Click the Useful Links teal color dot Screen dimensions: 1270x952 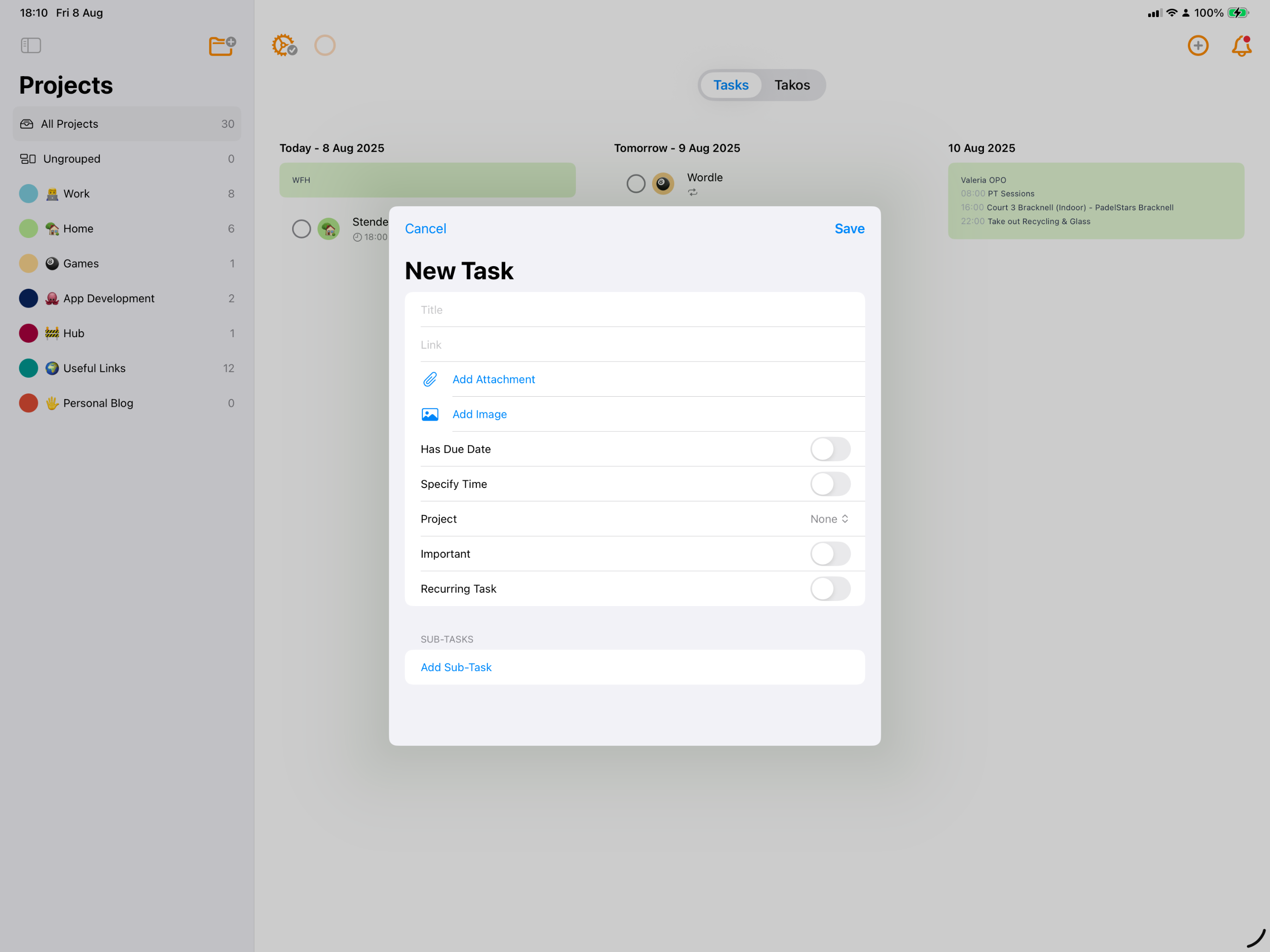tap(29, 369)
